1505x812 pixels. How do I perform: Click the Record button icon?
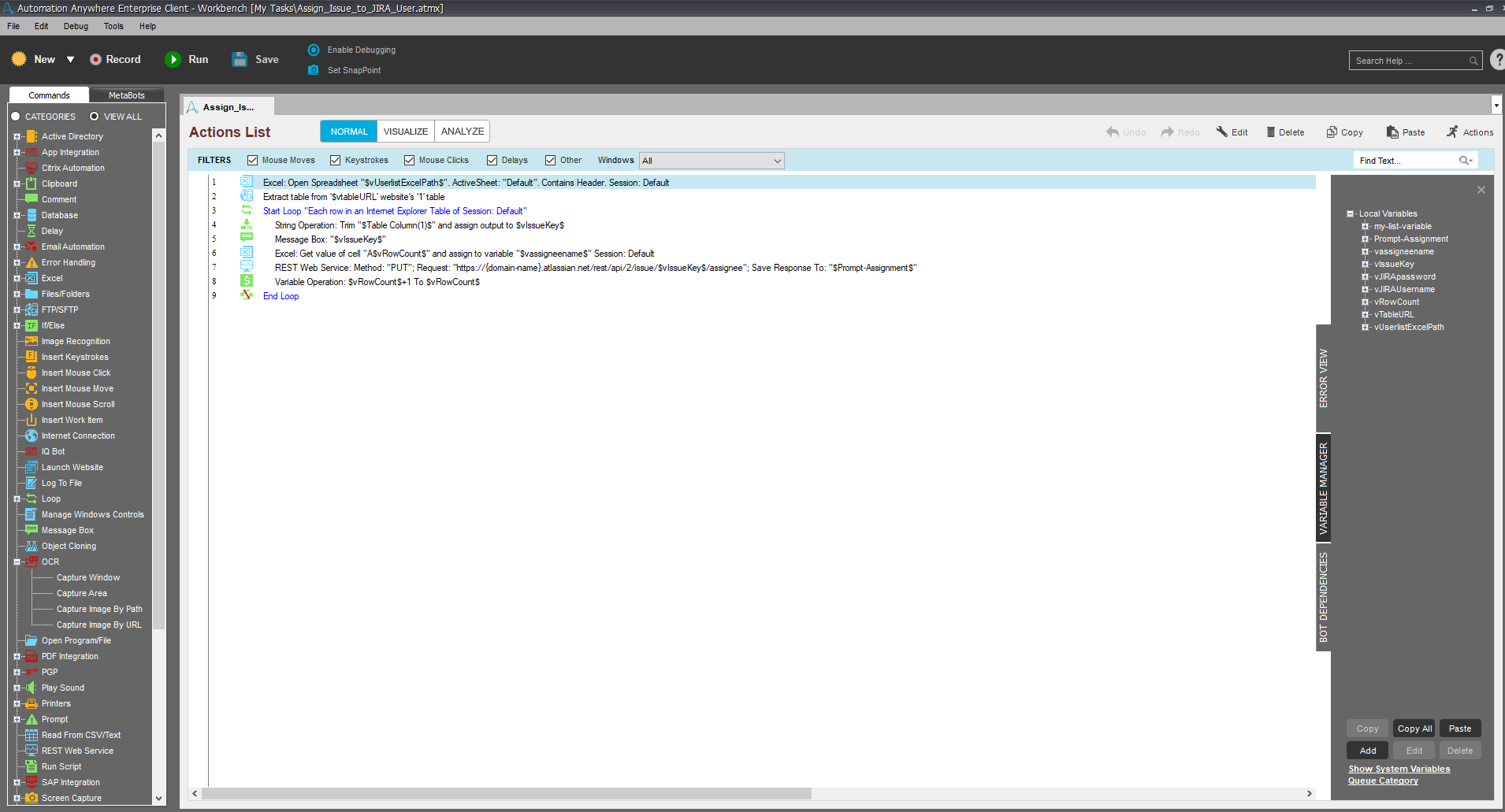(x=95, y=59)
